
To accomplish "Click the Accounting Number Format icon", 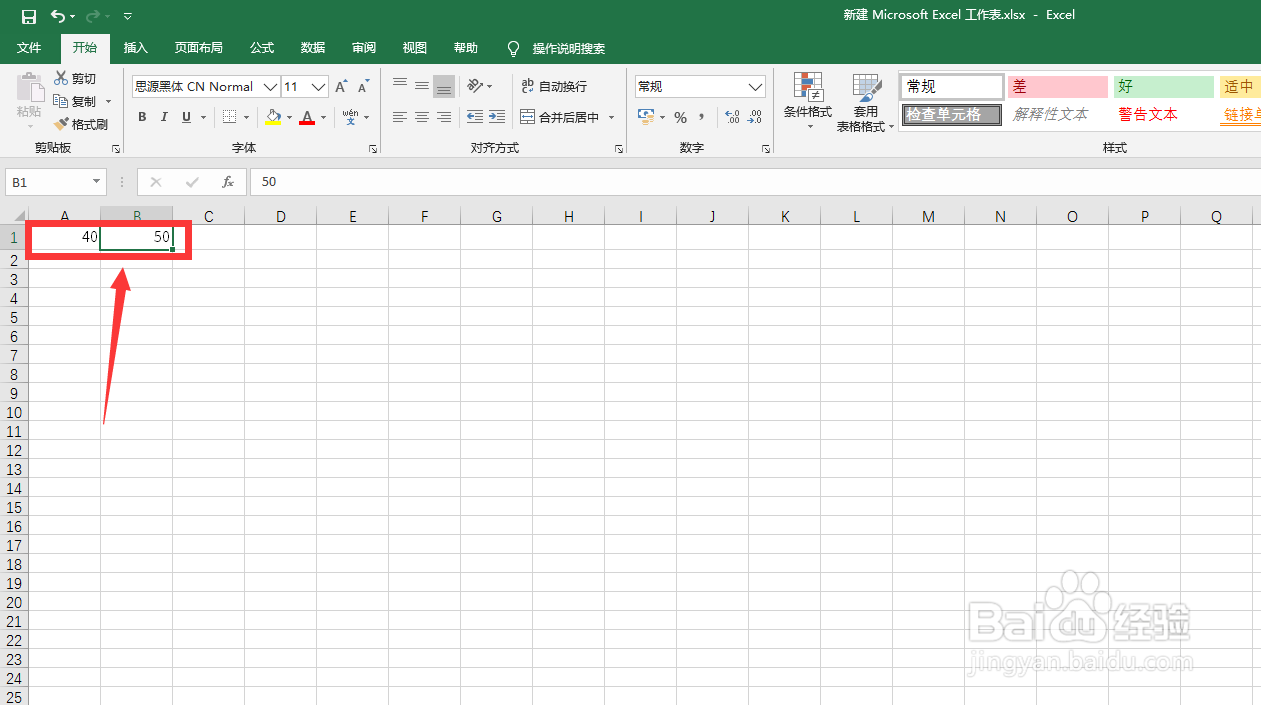I will 646,117.
